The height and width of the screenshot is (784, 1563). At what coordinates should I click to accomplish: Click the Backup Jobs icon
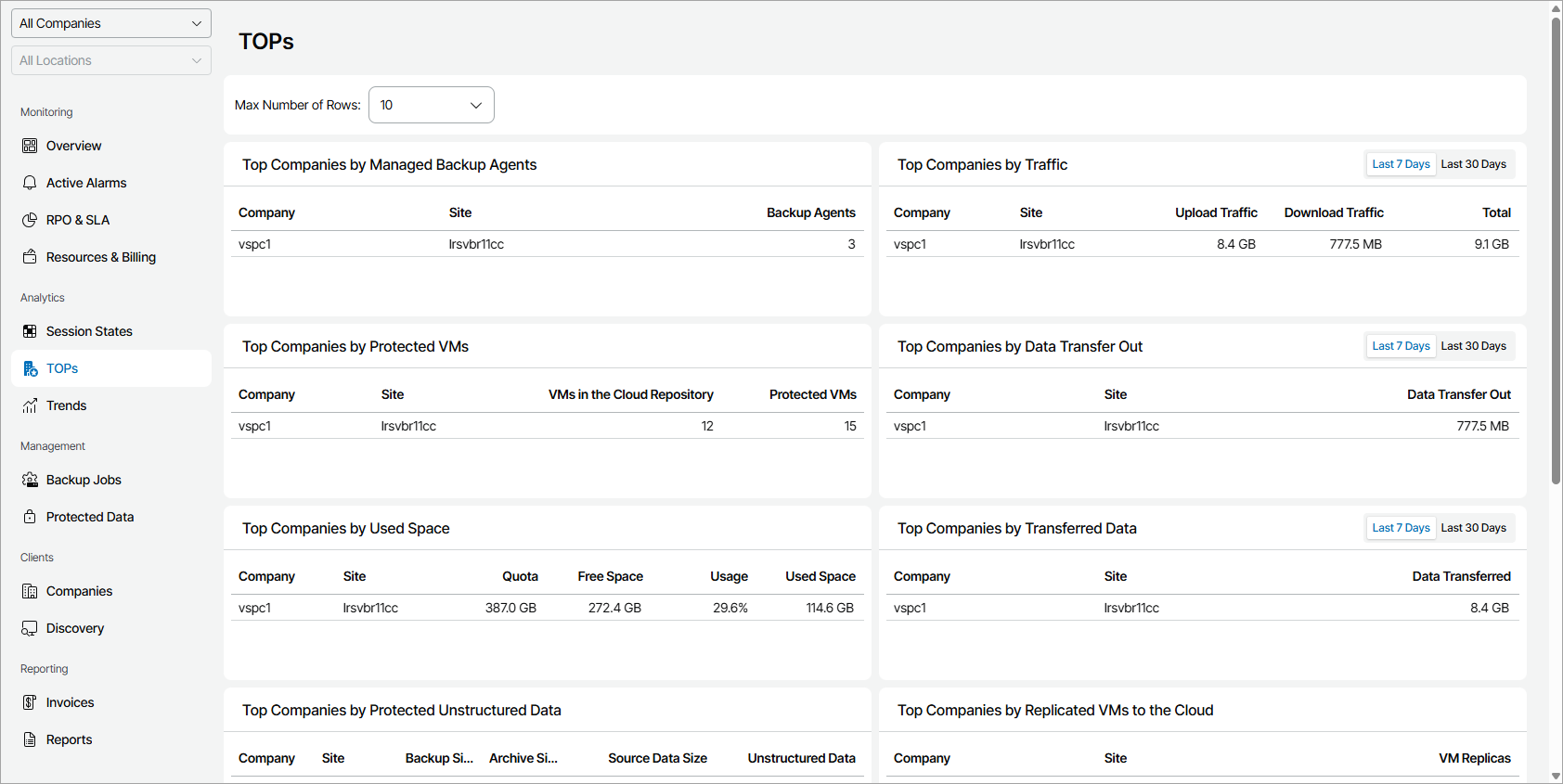[30, 480]
